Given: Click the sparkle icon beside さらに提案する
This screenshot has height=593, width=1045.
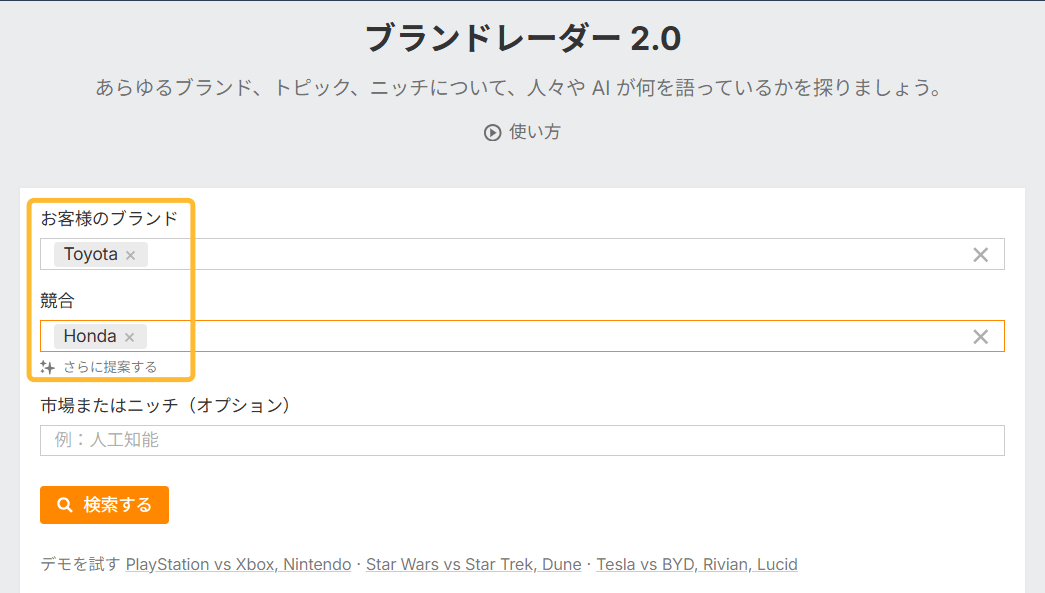Looking at the screenshot, I should click(x=47, y=366).
